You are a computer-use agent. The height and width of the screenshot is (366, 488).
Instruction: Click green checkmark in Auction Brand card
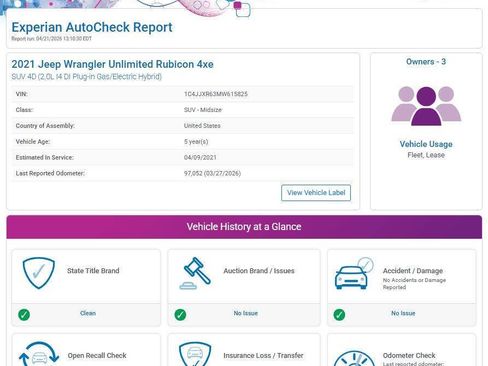tap(180, 314)
